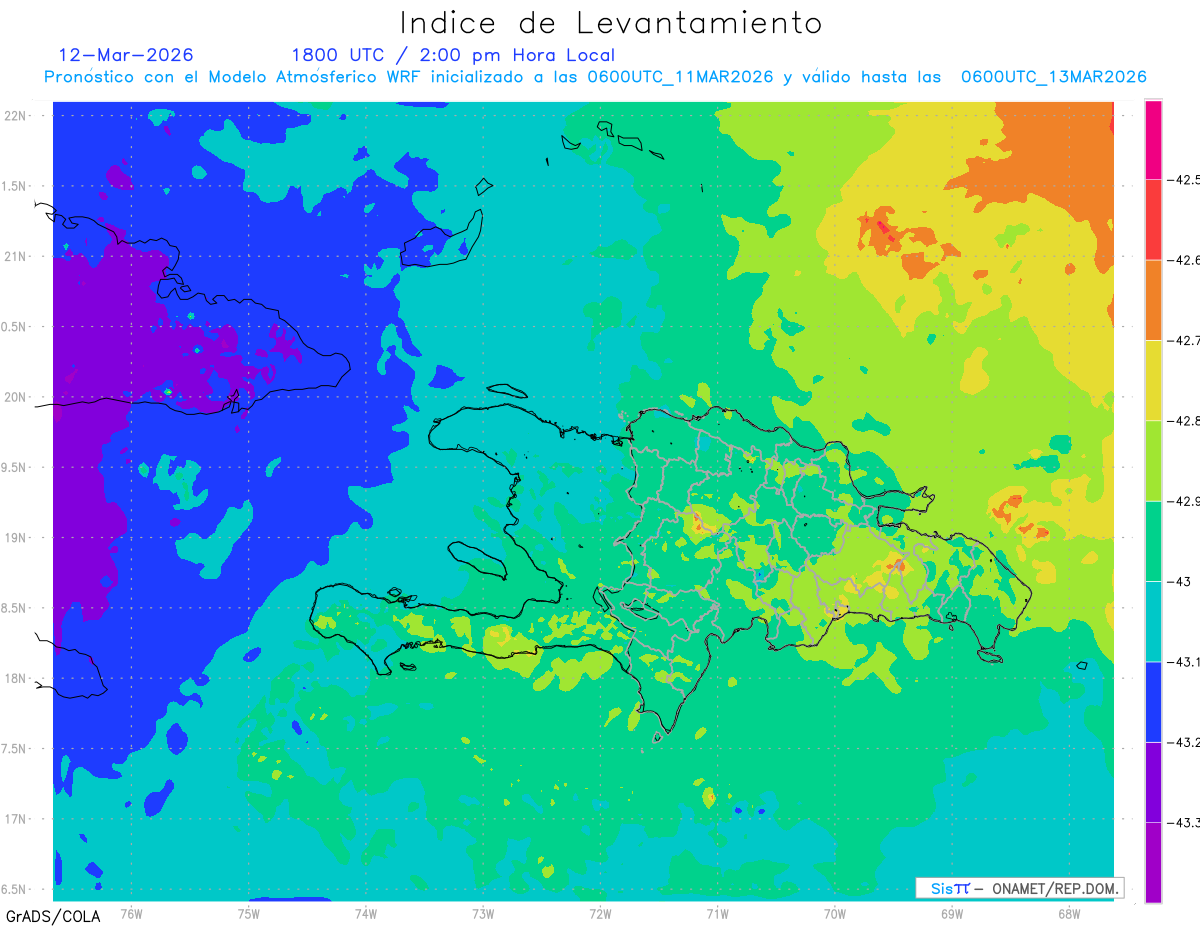
Task: Click the '-42.6' color bar value
Action: [x=1185, y=260]
